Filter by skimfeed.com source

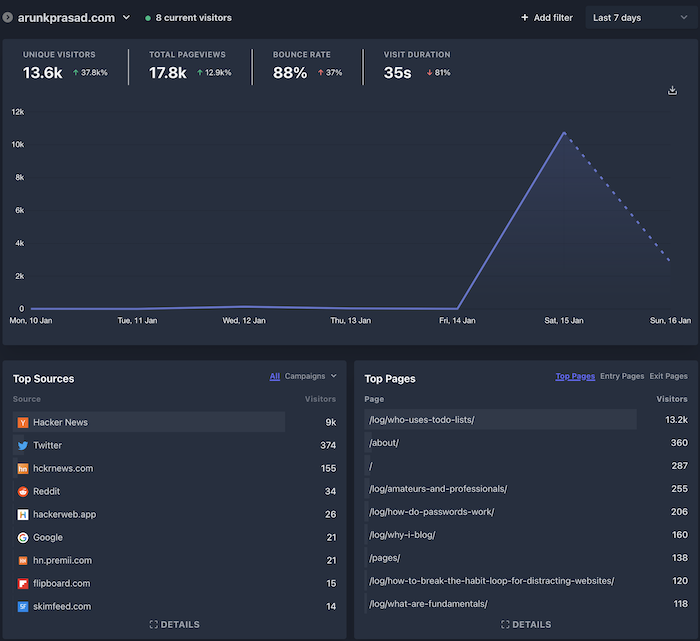point(62,607)
